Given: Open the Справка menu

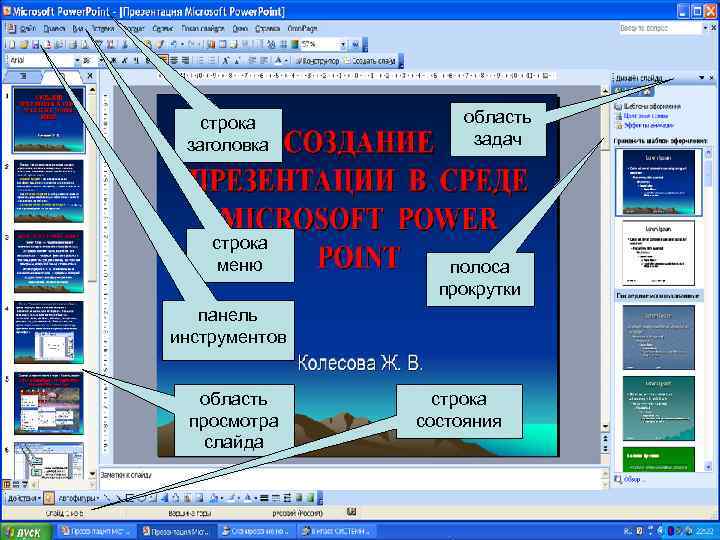Looking at the screenshot, I should [x=267, y=28].
